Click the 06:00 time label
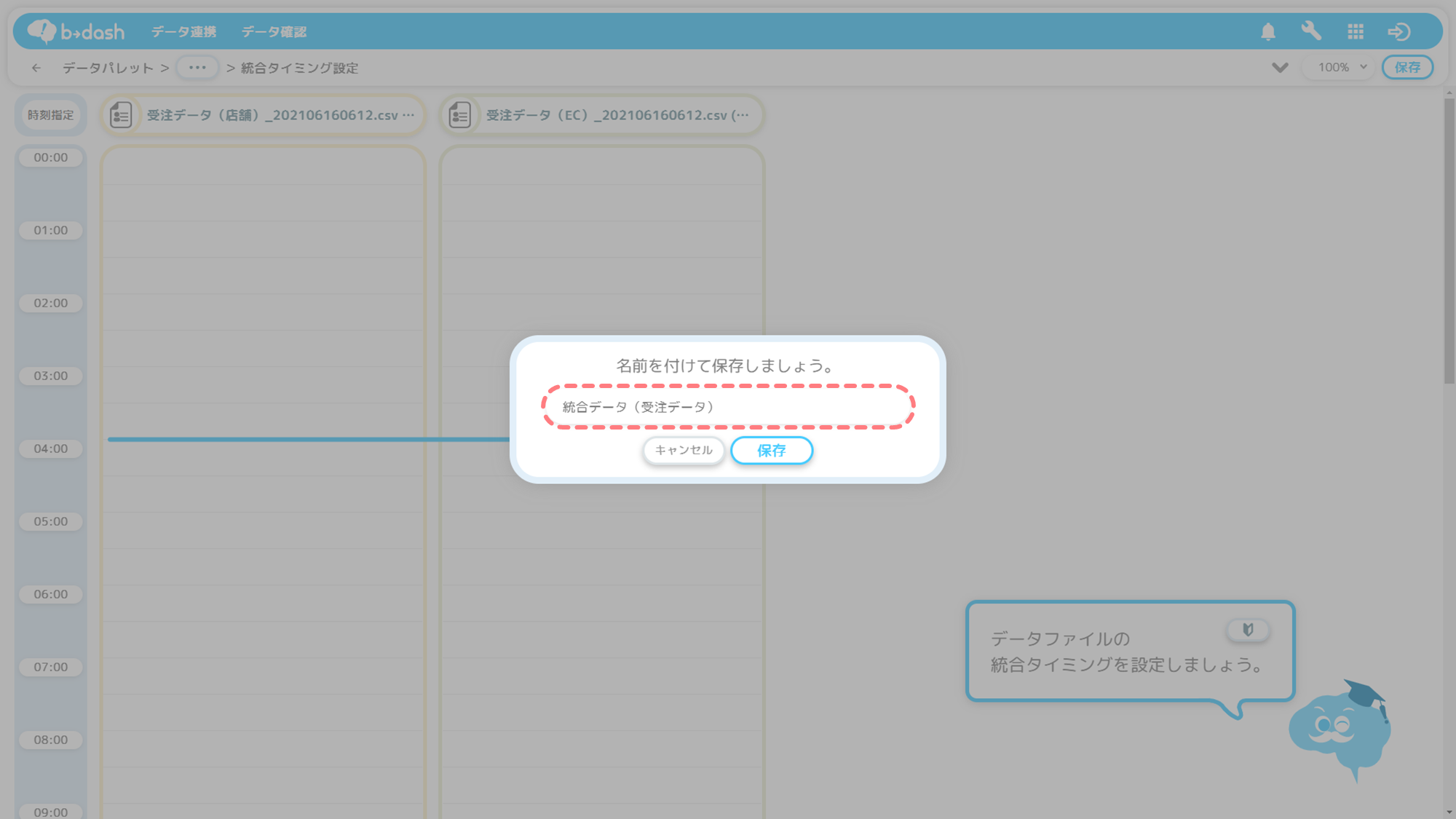 coord(50,594)
